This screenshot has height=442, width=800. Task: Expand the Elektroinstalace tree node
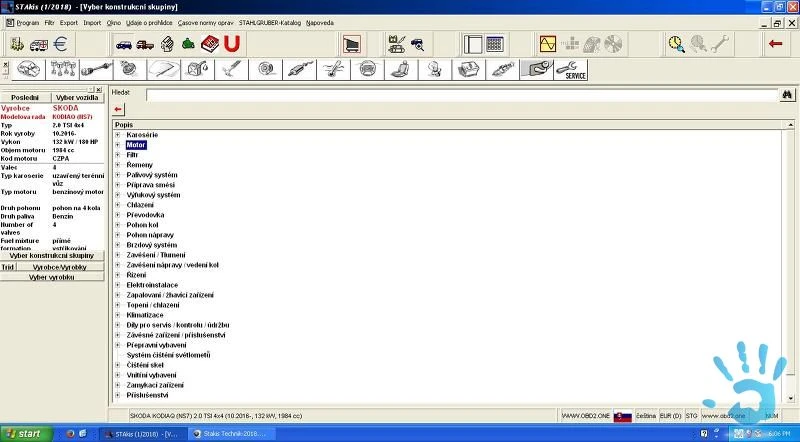point(118,285)
